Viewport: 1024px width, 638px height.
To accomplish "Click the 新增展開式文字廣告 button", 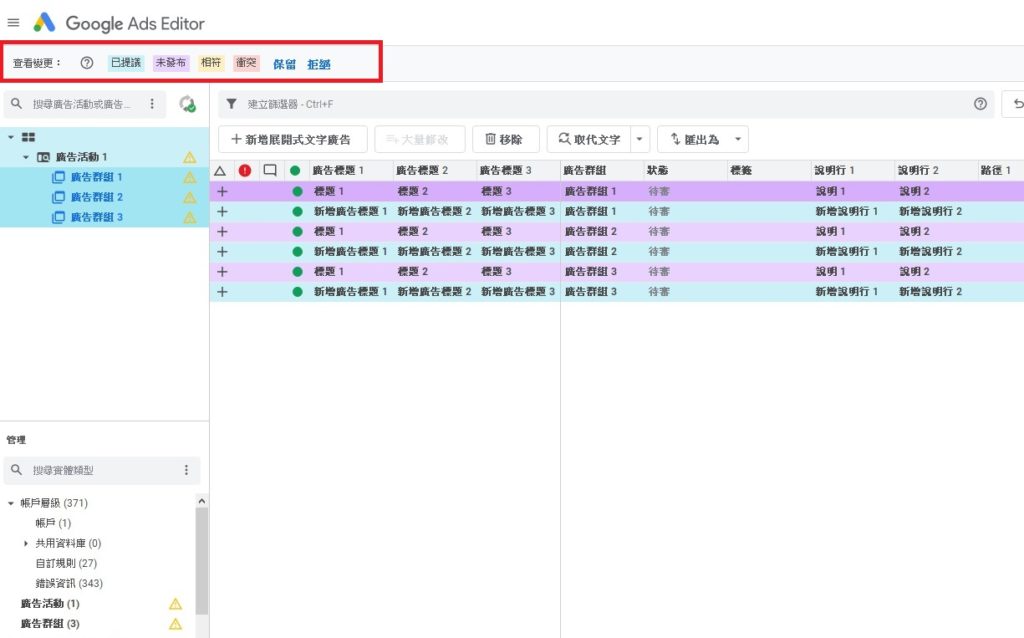I will (292, 139).
